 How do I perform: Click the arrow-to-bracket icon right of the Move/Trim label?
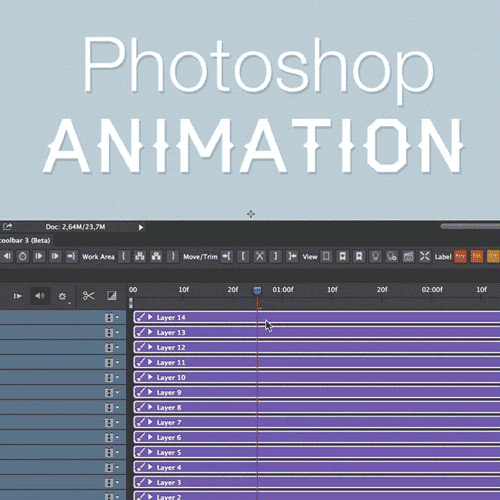pos(227,256)
